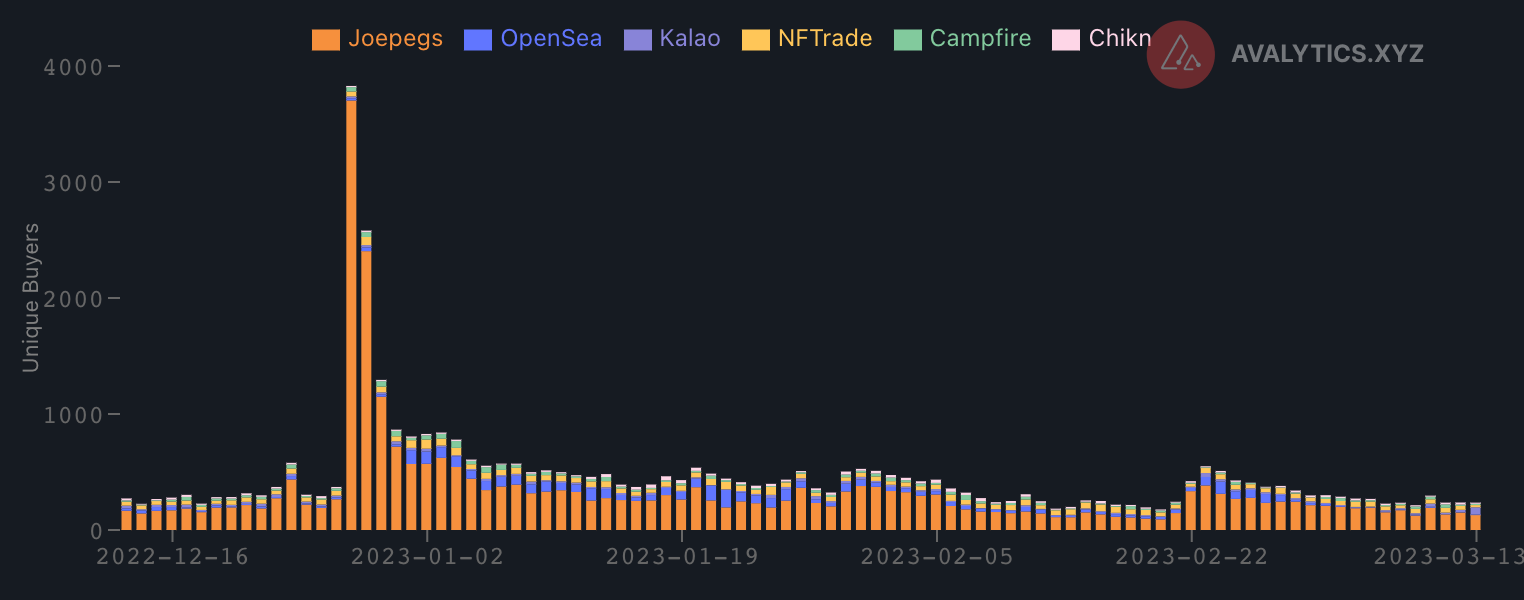This screenshot has width=1524, height=600.
Task: Toggle the Chikn legend label
Action: pyautogui.click(x=1120, y=39)
